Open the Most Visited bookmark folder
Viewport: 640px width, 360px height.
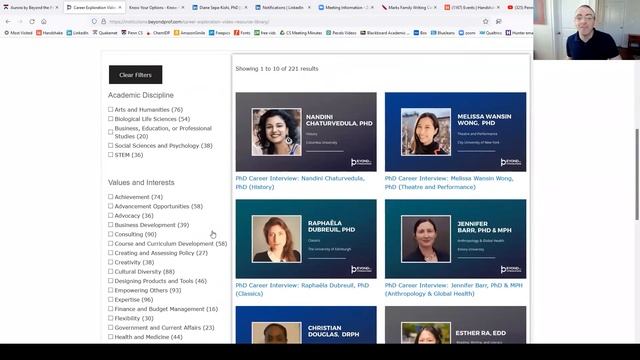click(x=18, y=33)
